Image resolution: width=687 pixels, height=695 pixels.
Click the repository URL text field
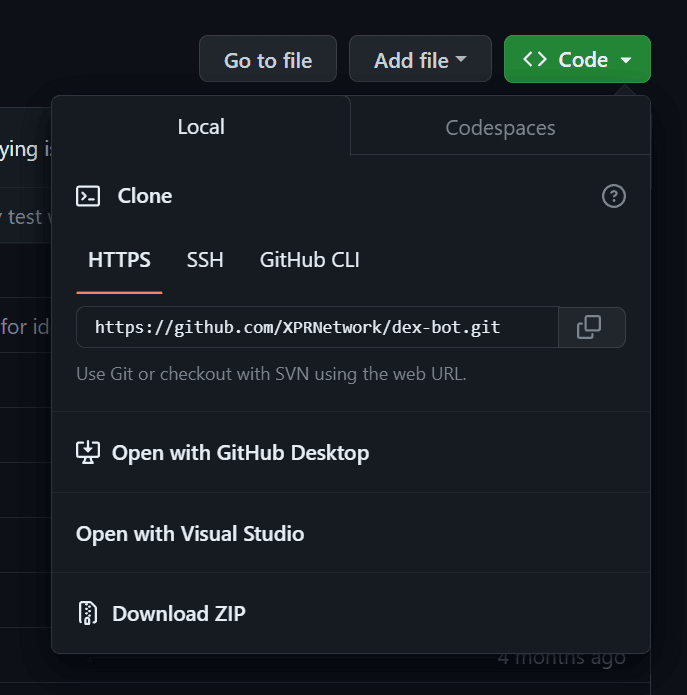[317, 327]
